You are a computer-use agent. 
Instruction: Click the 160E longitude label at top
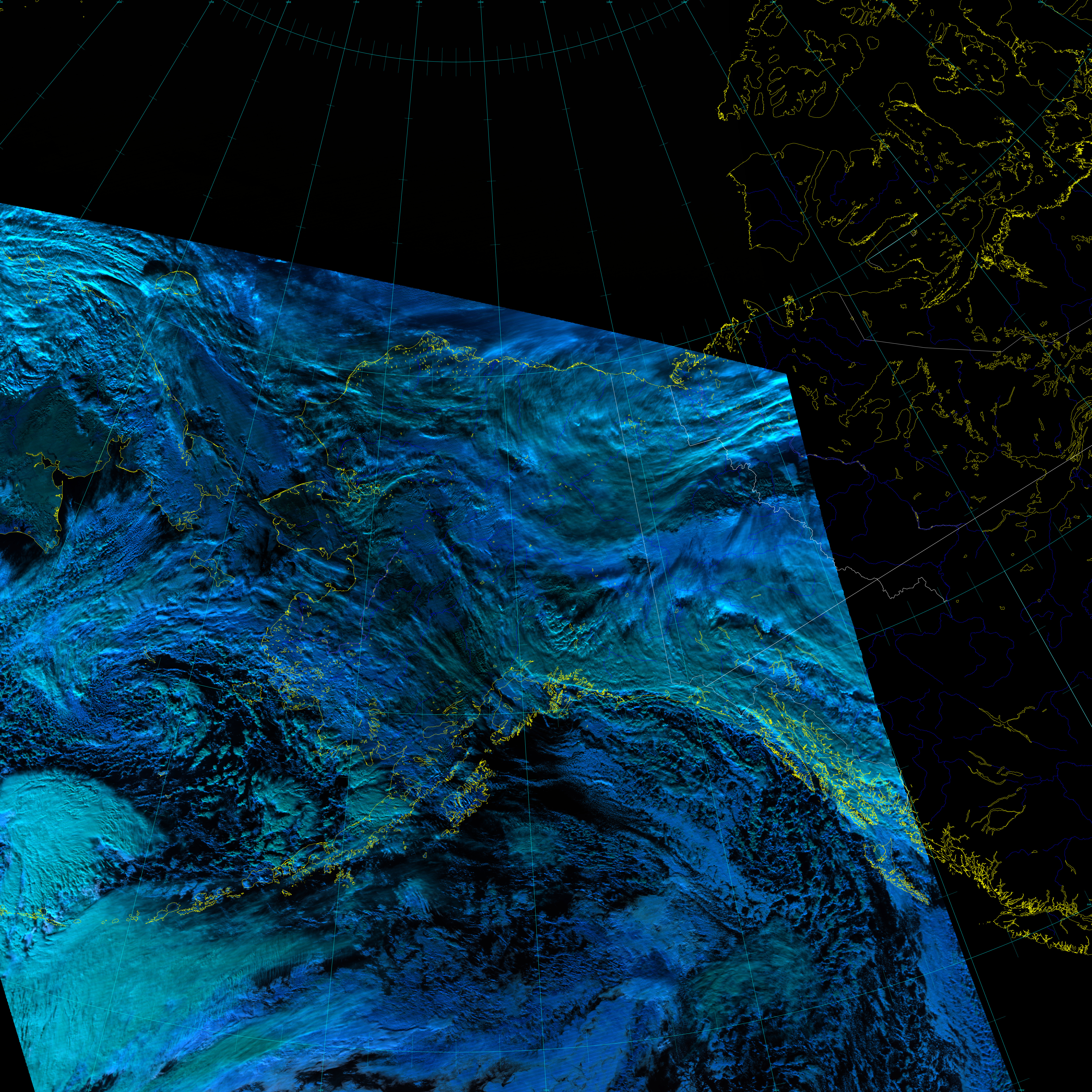tap(119, 2)
